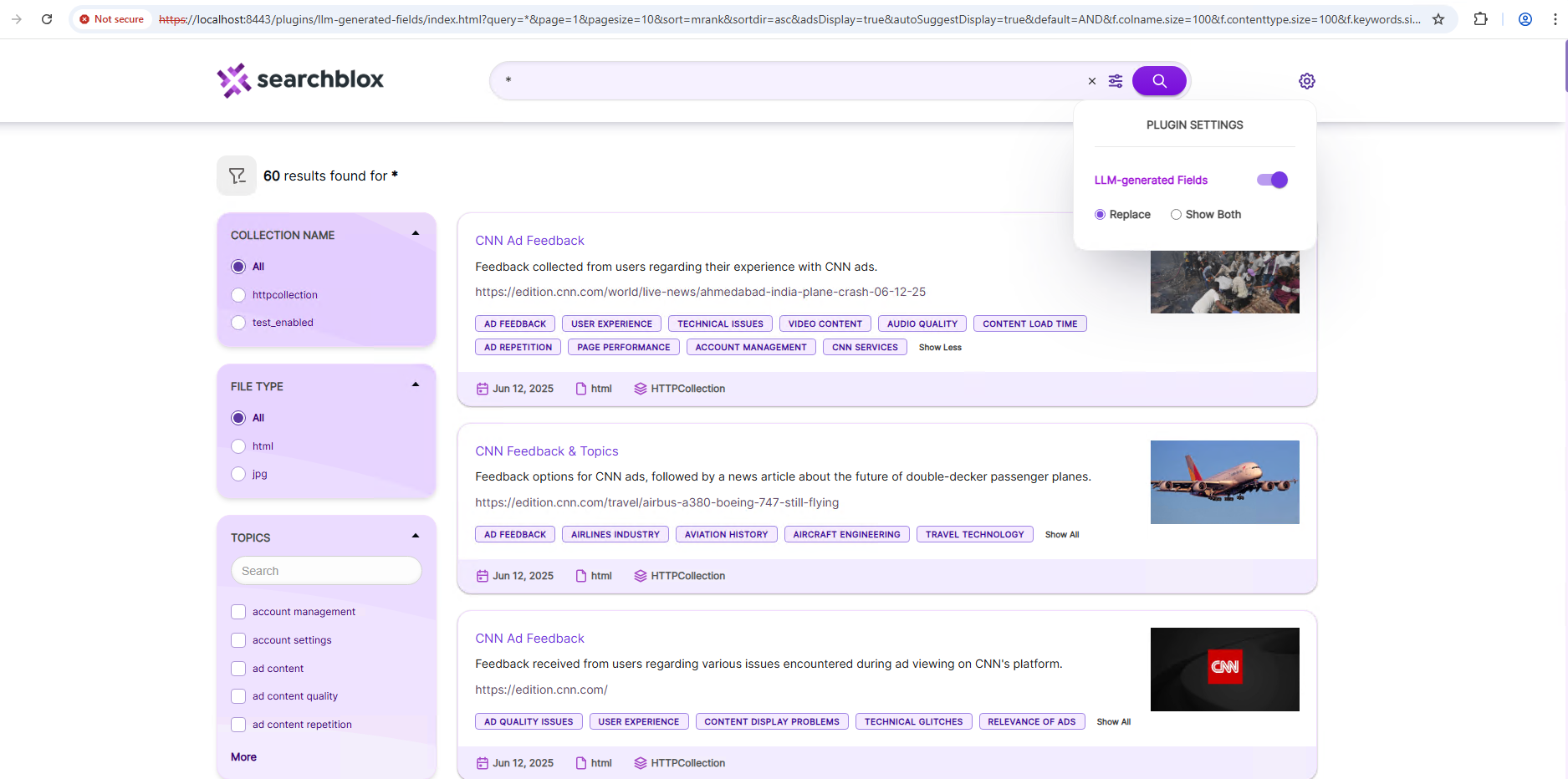Open advanced search filter sliders icon
This screenshot has width=1568, height=779.
(x=1116, y=81)
